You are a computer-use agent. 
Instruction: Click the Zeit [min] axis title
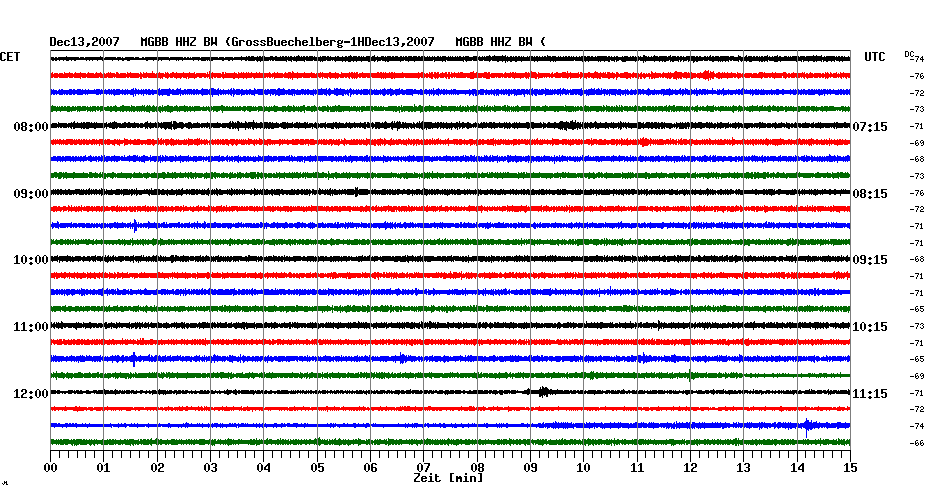(448, 478)
